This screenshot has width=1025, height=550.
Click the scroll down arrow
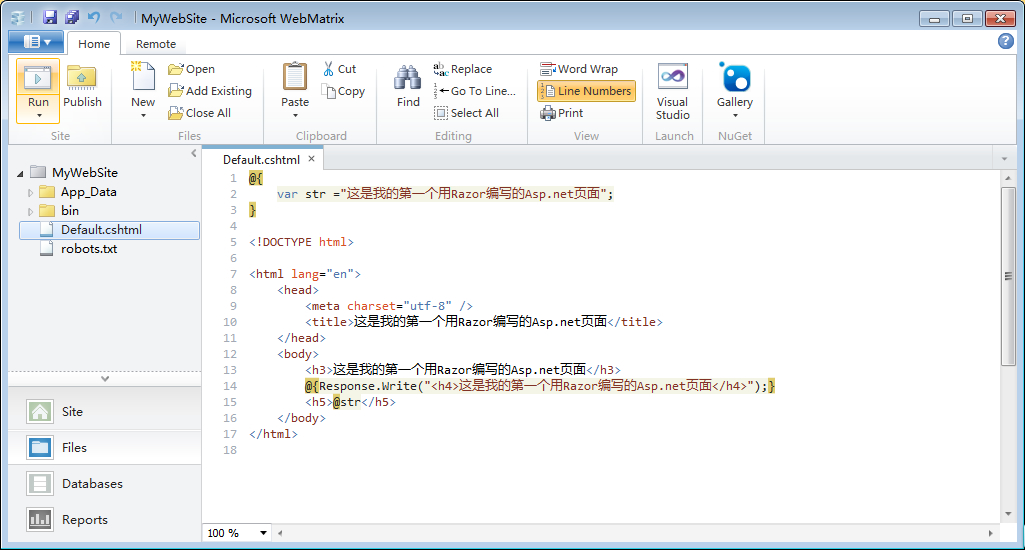click(x=1008, y=514)
